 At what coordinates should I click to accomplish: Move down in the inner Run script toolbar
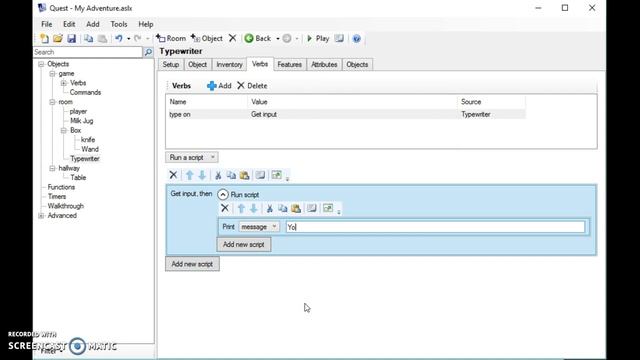(x=253, y=208)
